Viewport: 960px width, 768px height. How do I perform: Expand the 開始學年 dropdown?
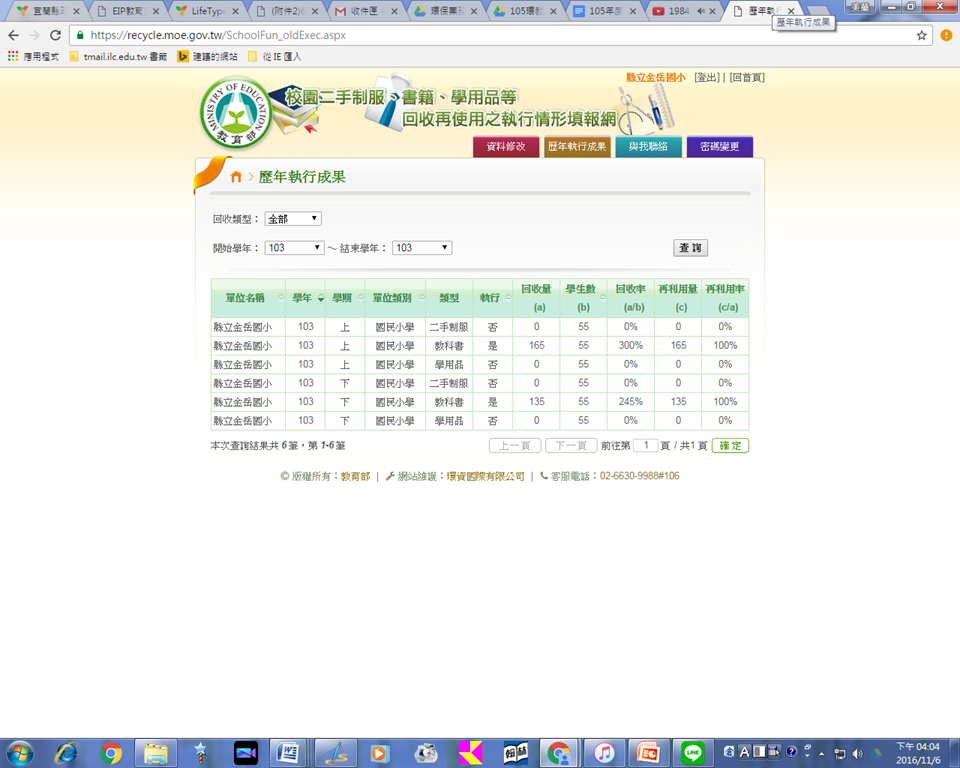[x=294, y=248]
